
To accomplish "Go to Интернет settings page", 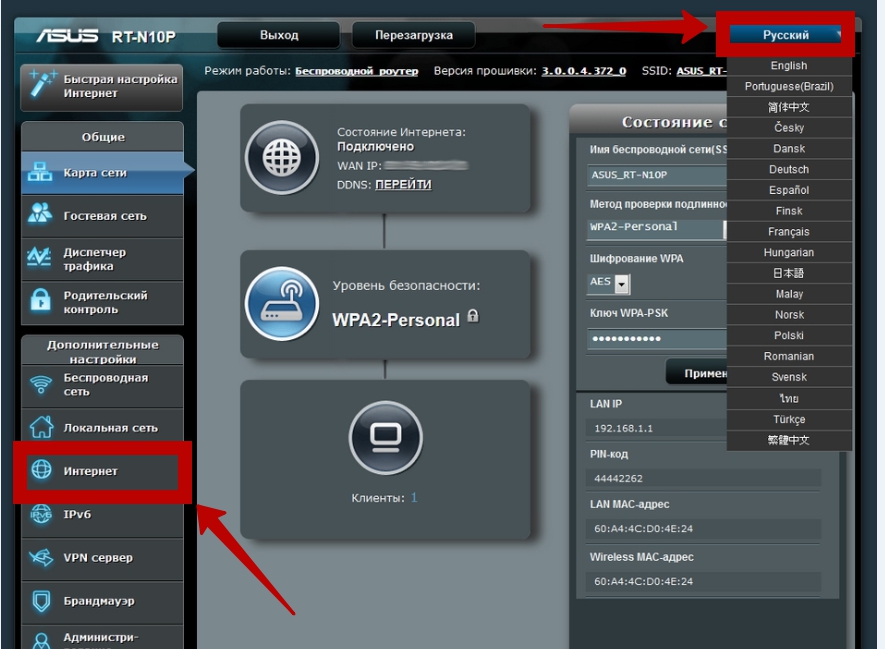I will tap(102, 471).
